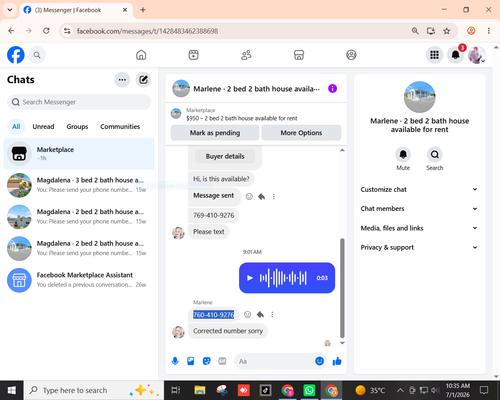Open the $950 Marketplace listing link

(x=242, y=118)
